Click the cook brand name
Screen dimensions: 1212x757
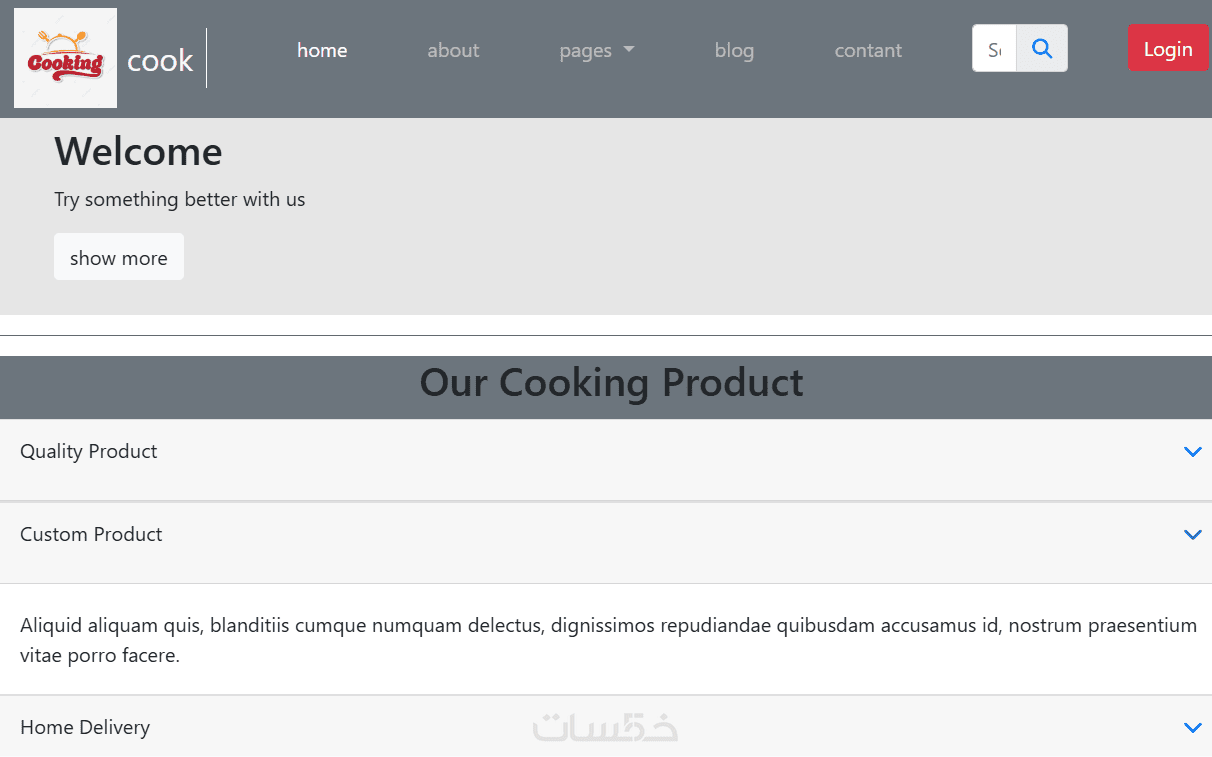point(160,61)
